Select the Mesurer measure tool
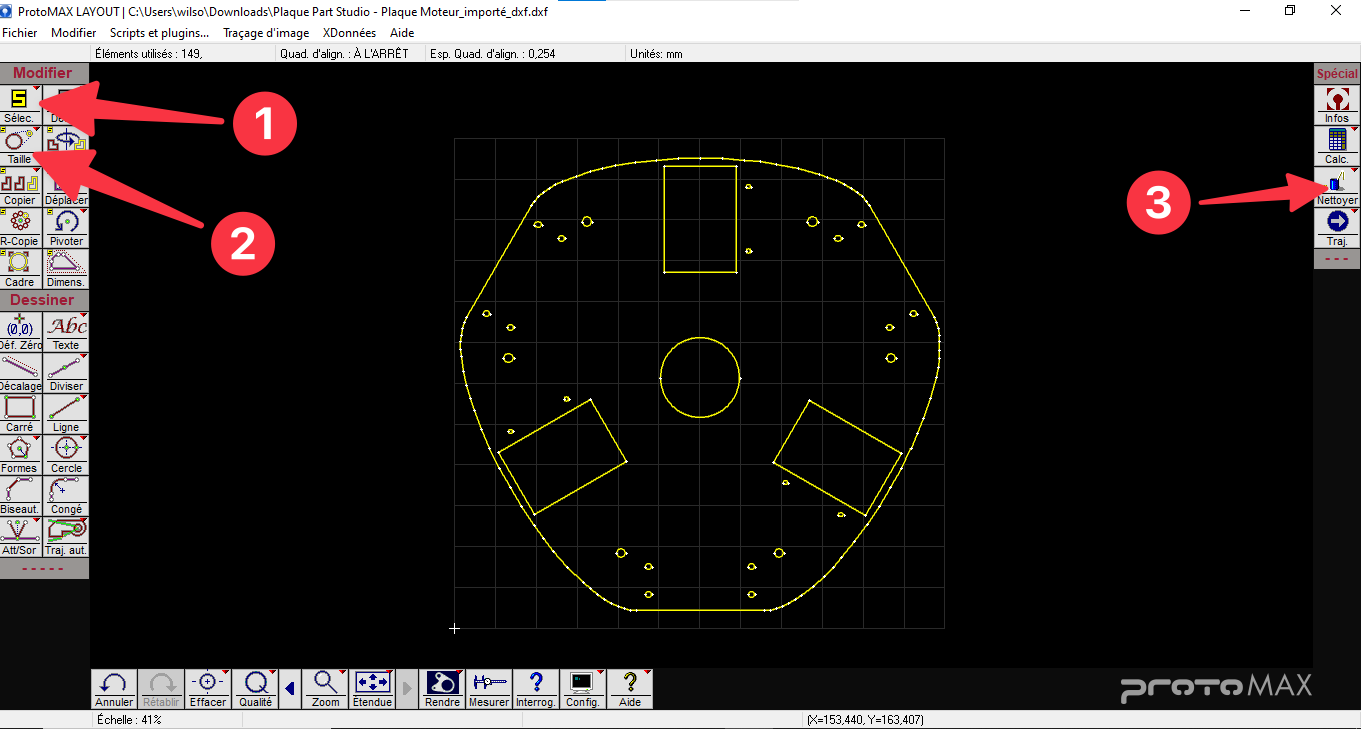1361x729 pixels. click(490, 689)
